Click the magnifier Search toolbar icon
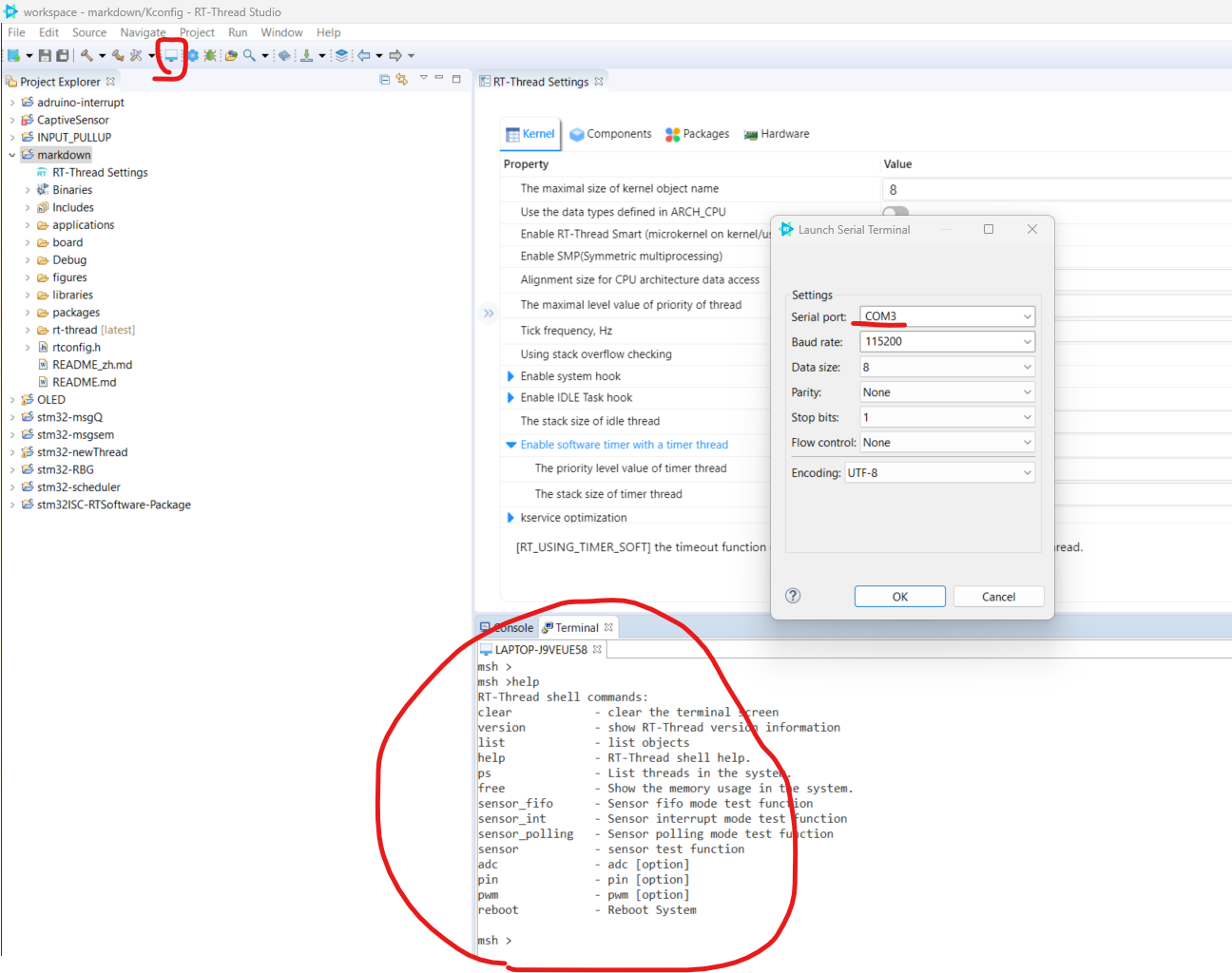The image size is (1232, 973). (x=249, y=56)
